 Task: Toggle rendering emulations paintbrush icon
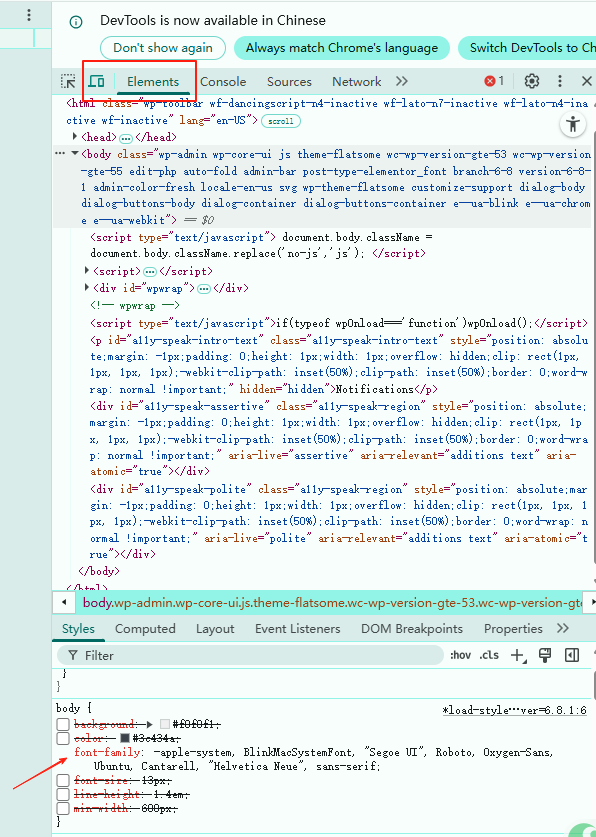coord(545,655)
